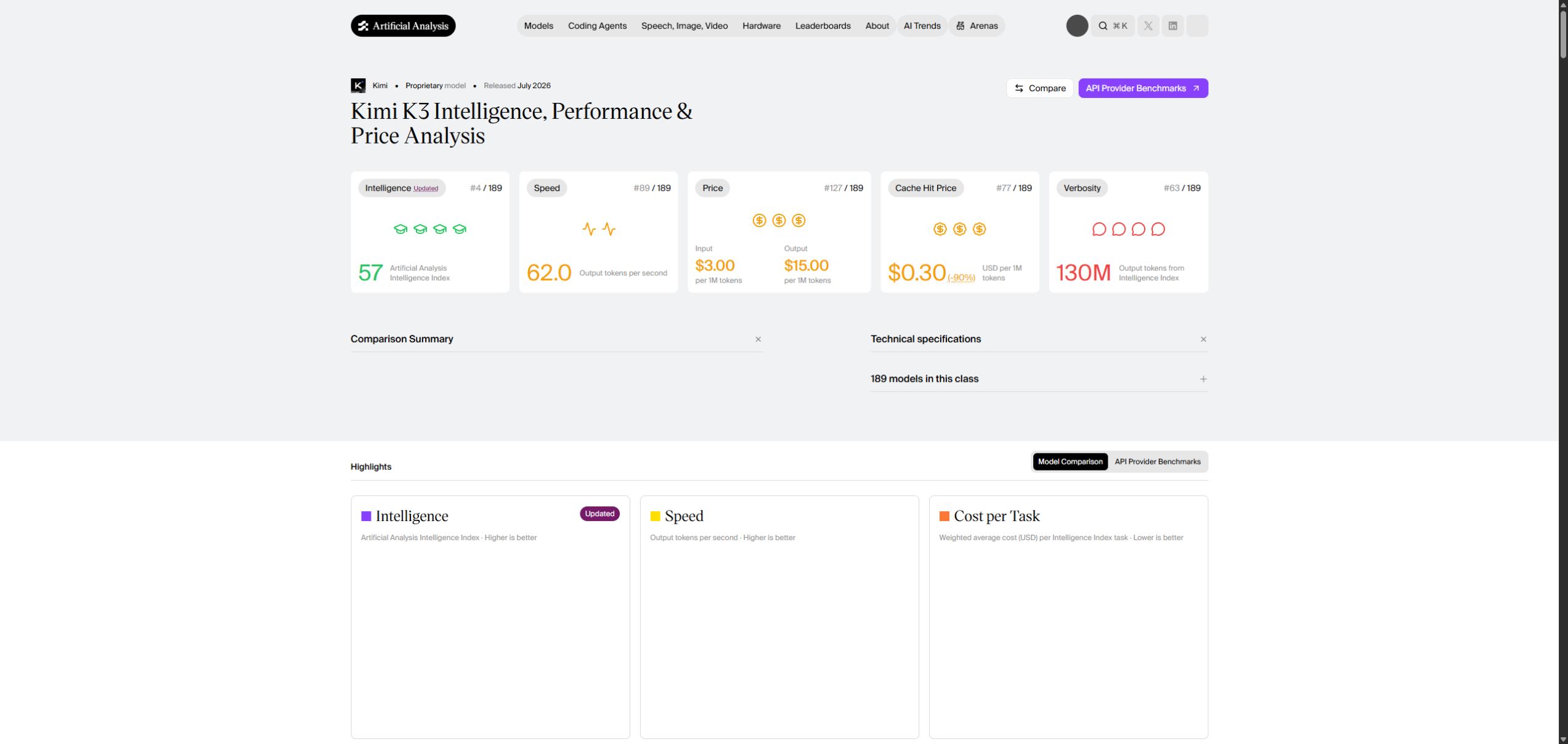Click the Updated badge in Intelligence highlight
The height and width of the screenshot is (744, 1568).
tap(599, 514)
